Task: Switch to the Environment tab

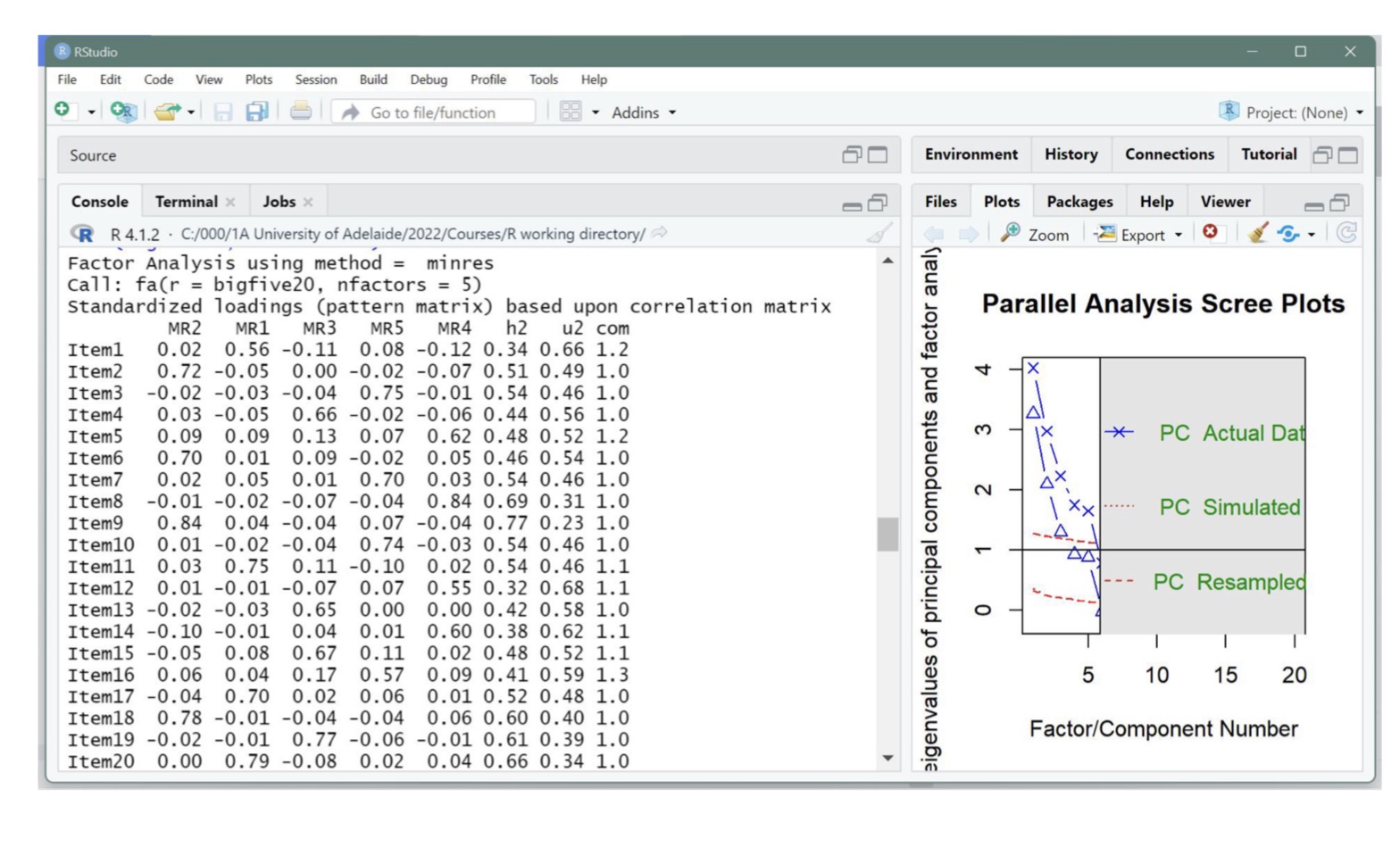Action: point(971,154)
